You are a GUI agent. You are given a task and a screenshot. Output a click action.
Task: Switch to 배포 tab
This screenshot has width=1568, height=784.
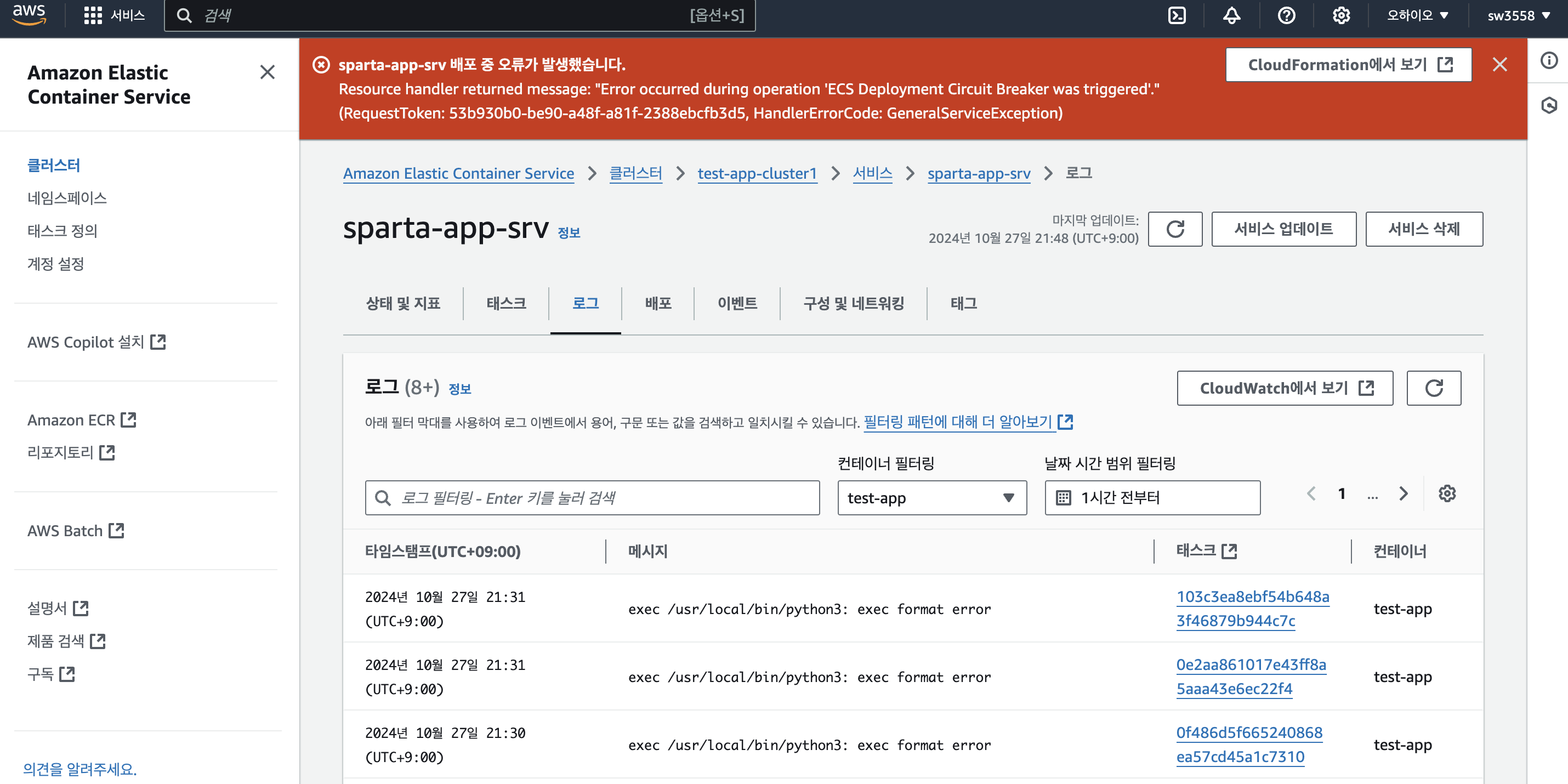658,303
